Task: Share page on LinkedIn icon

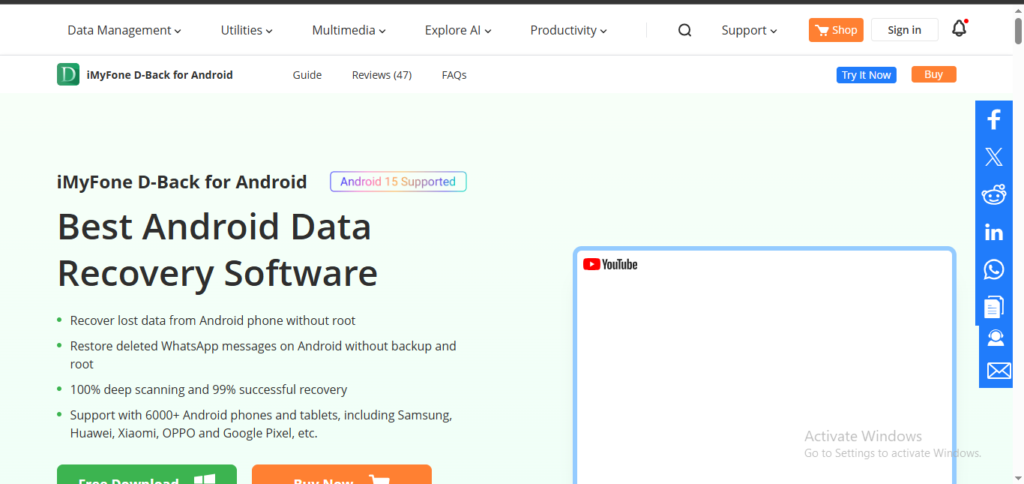Action: pyautogui.click(x=993, y=232)
